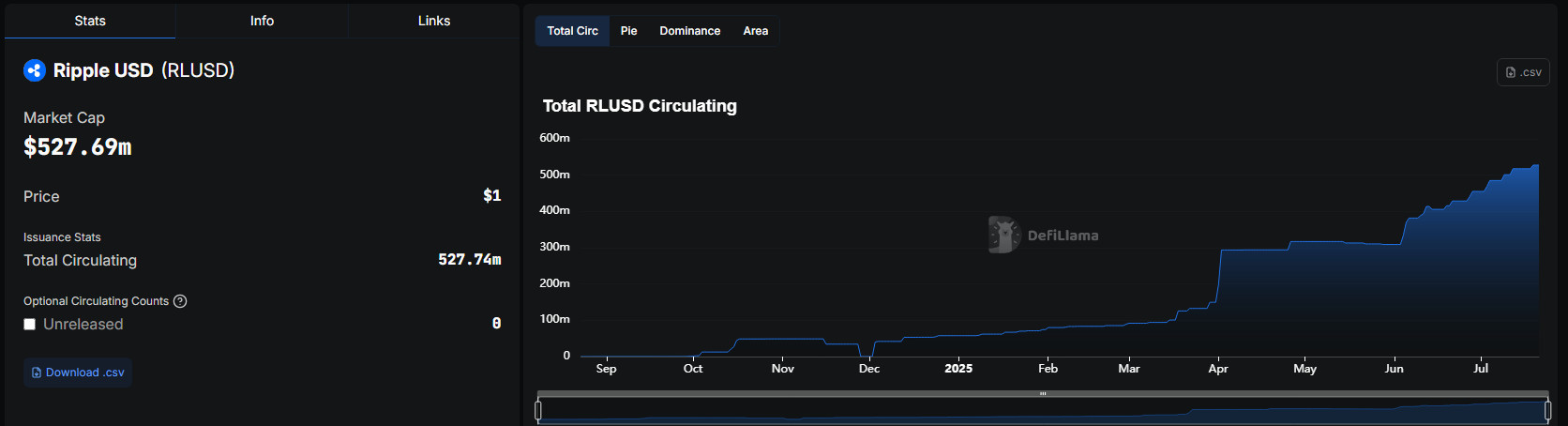Click the Nov x-axis label

(783, 369)
